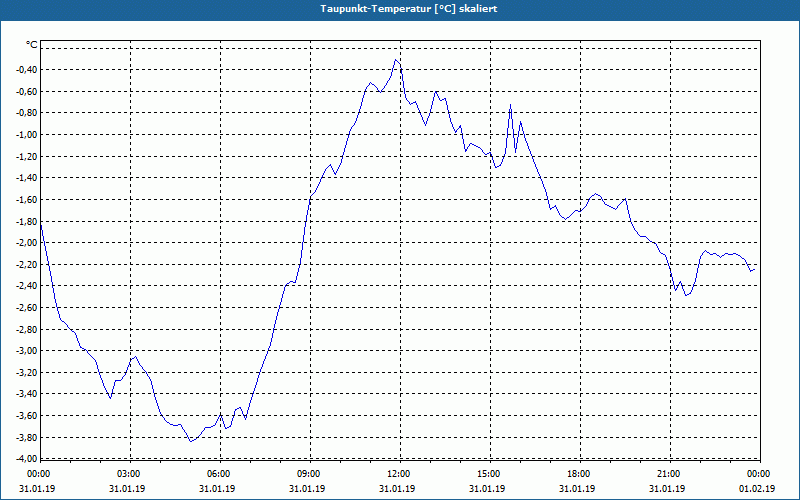Click the 21:00 time label
Viewport: 800px width, 500px height.
tap(669, 474)
